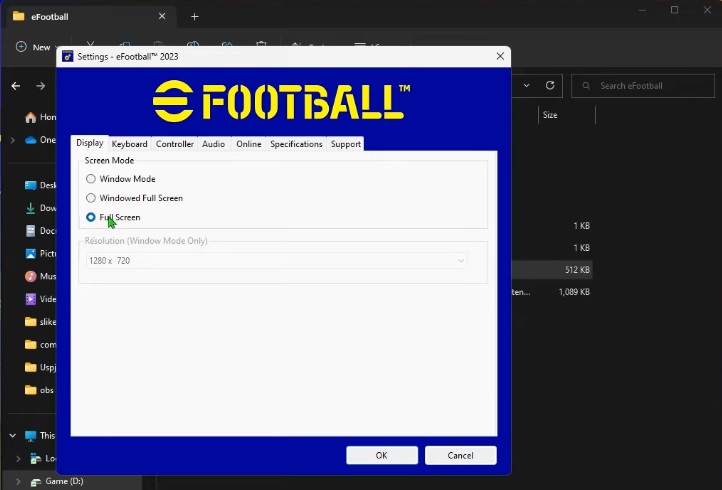Open Downloads in the sidebar
Viewport: 722px width, 490px height.
click(41, 208)
